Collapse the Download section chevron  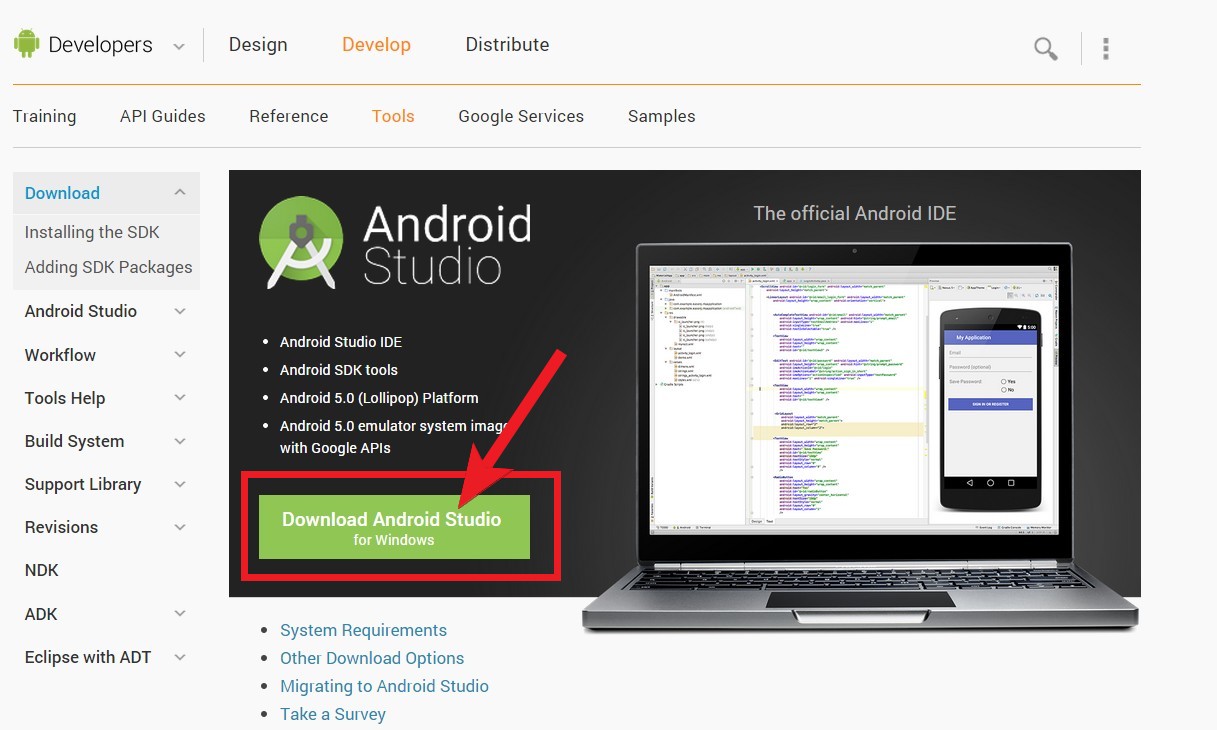click(x=180, y=193)
